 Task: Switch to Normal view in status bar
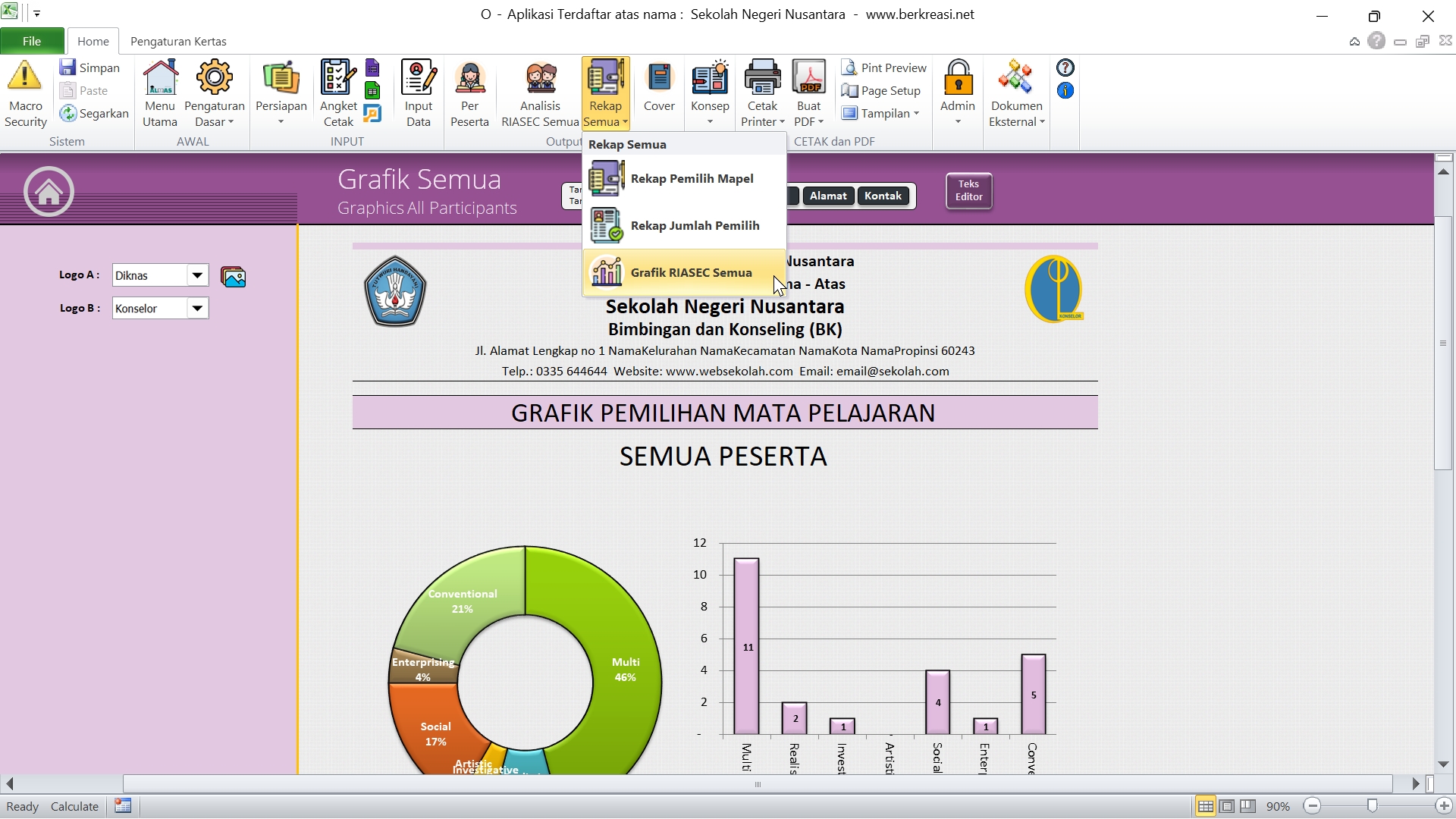[1205, 806]
